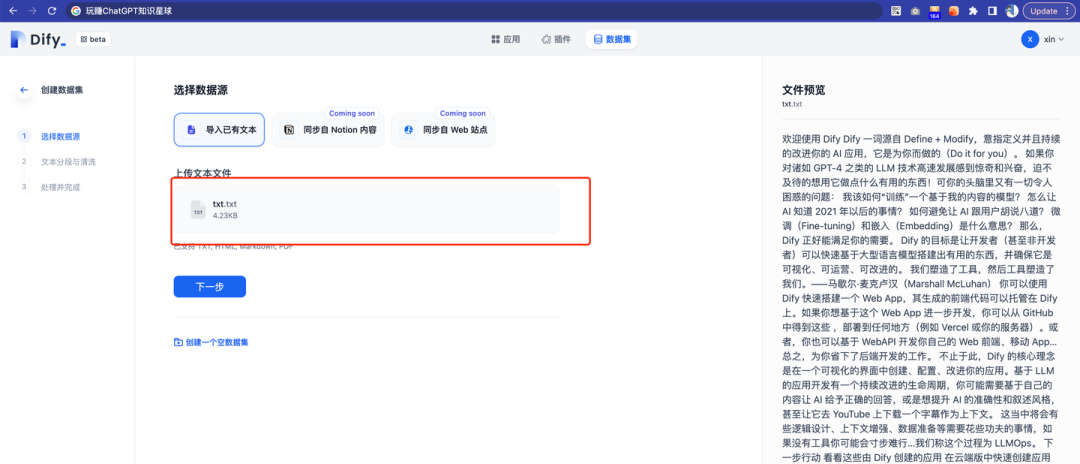Switch to the 插件 tab
The height and width of the screenshot is (464, 1080).
(557, 39)
